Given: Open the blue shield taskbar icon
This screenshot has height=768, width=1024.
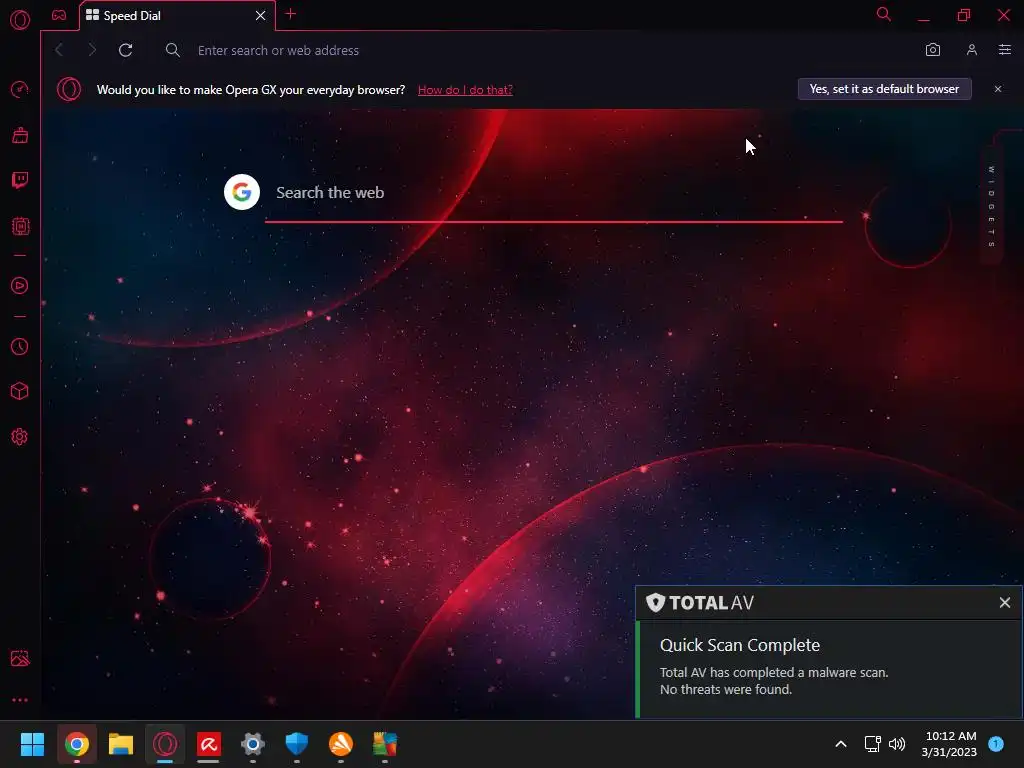Looking at the screenshot, I should pos(296,744).
